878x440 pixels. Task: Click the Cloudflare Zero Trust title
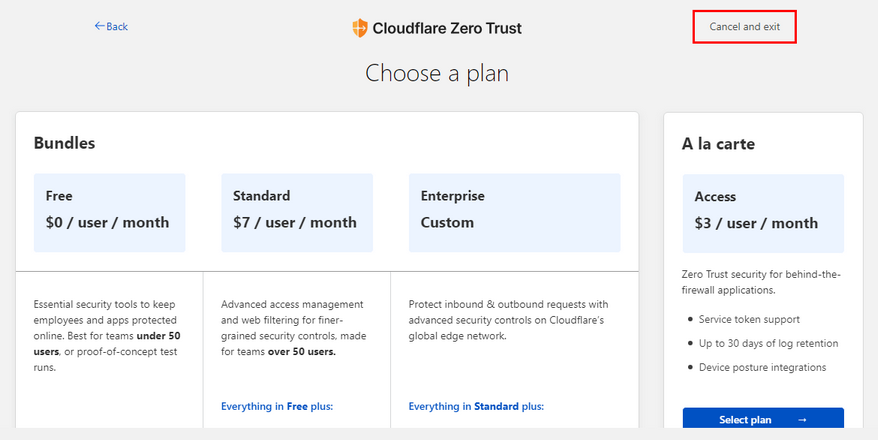(x=447, y=28)
